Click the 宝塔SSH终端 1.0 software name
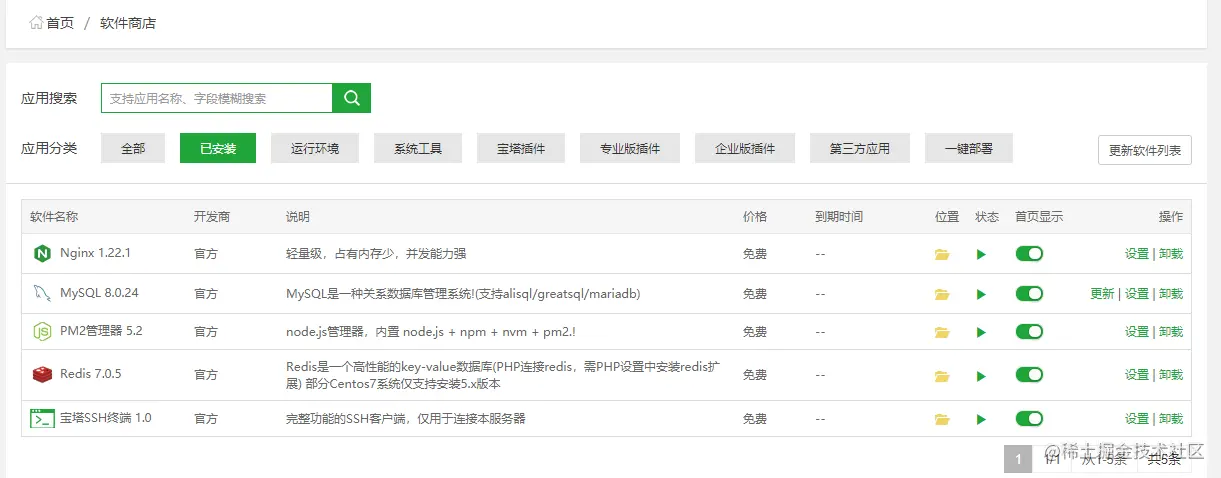 point(106,418)
